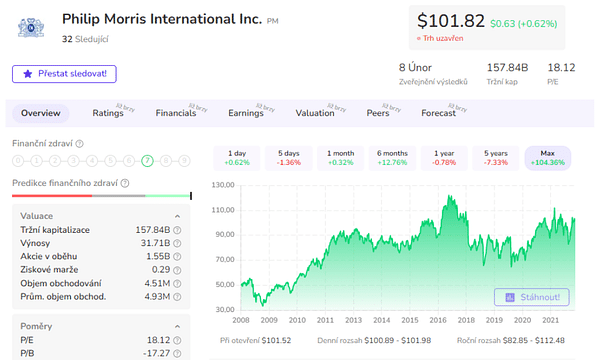The width and height of the screenshot is (600, 360).
Task: Collapse the Poměry section
Action: click(x=178, y=326)
